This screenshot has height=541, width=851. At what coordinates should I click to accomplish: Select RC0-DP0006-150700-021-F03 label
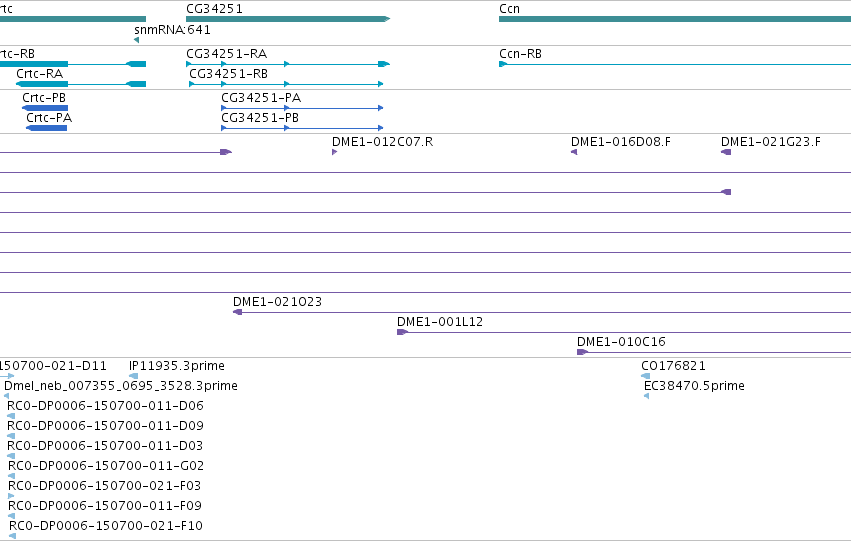pyautogui.click(x=104, y=486)
